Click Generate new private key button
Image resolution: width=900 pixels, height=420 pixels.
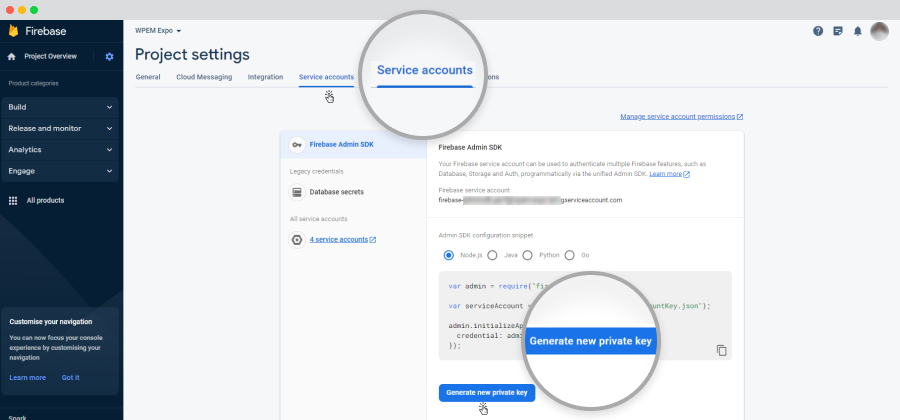point(487,393)
